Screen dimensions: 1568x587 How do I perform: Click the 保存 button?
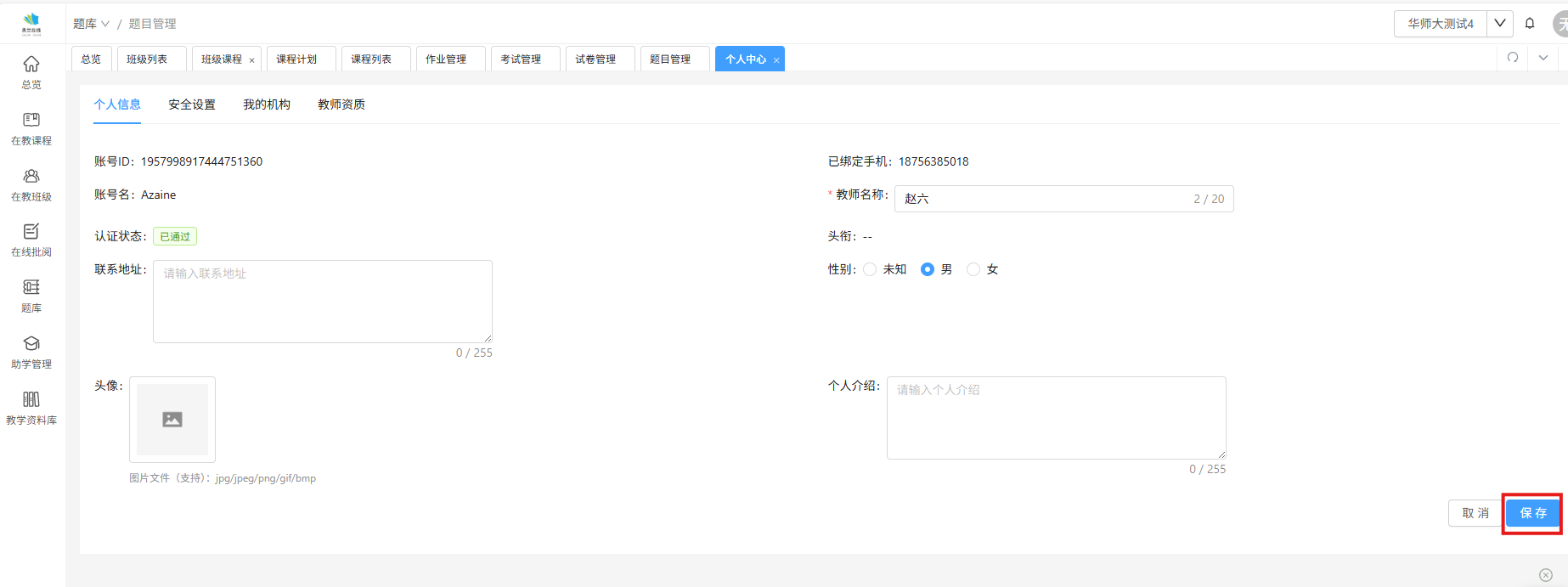(1532, 513)
